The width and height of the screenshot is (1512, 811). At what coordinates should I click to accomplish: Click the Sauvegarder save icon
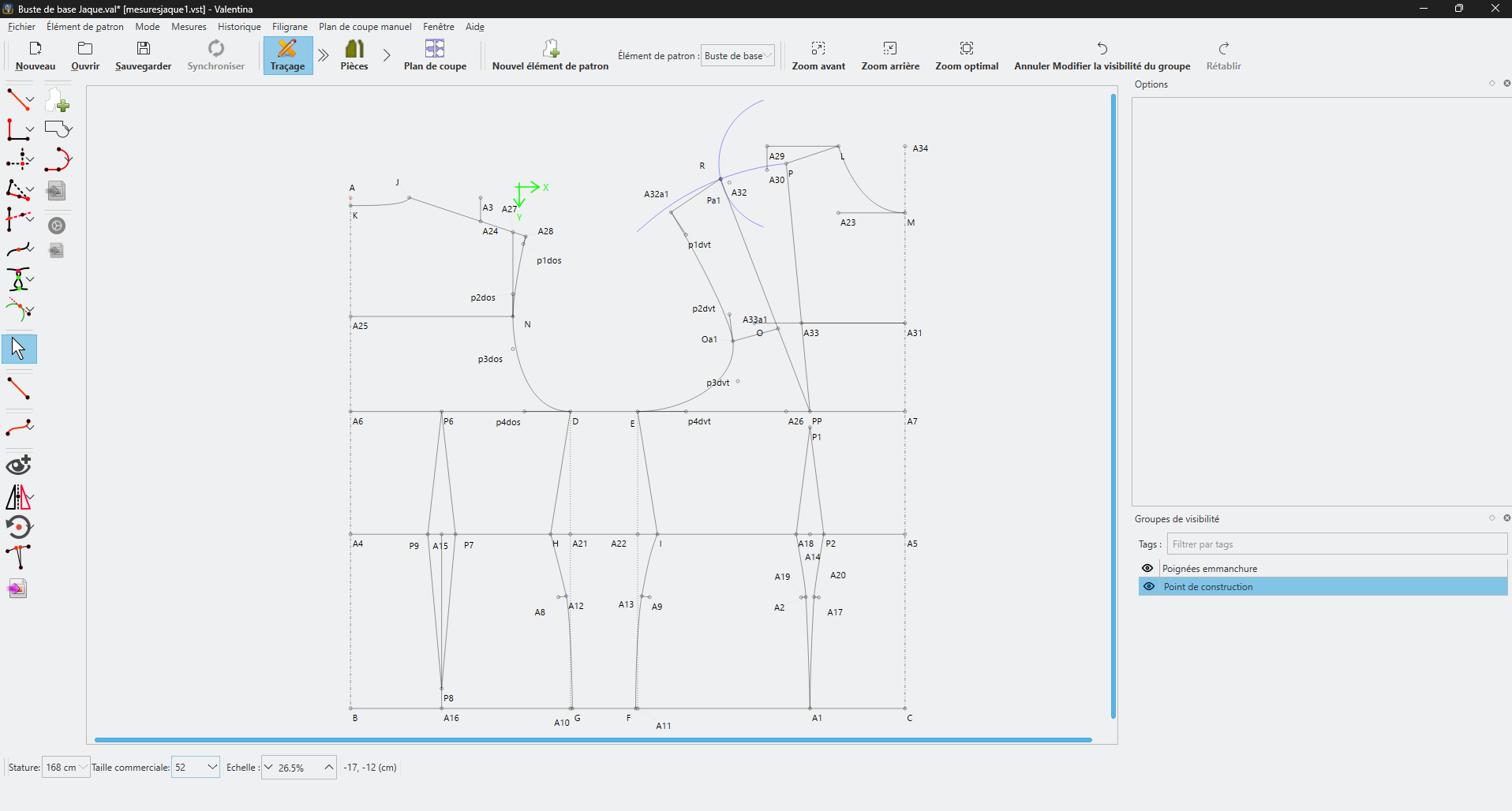[x=143, y=49]
